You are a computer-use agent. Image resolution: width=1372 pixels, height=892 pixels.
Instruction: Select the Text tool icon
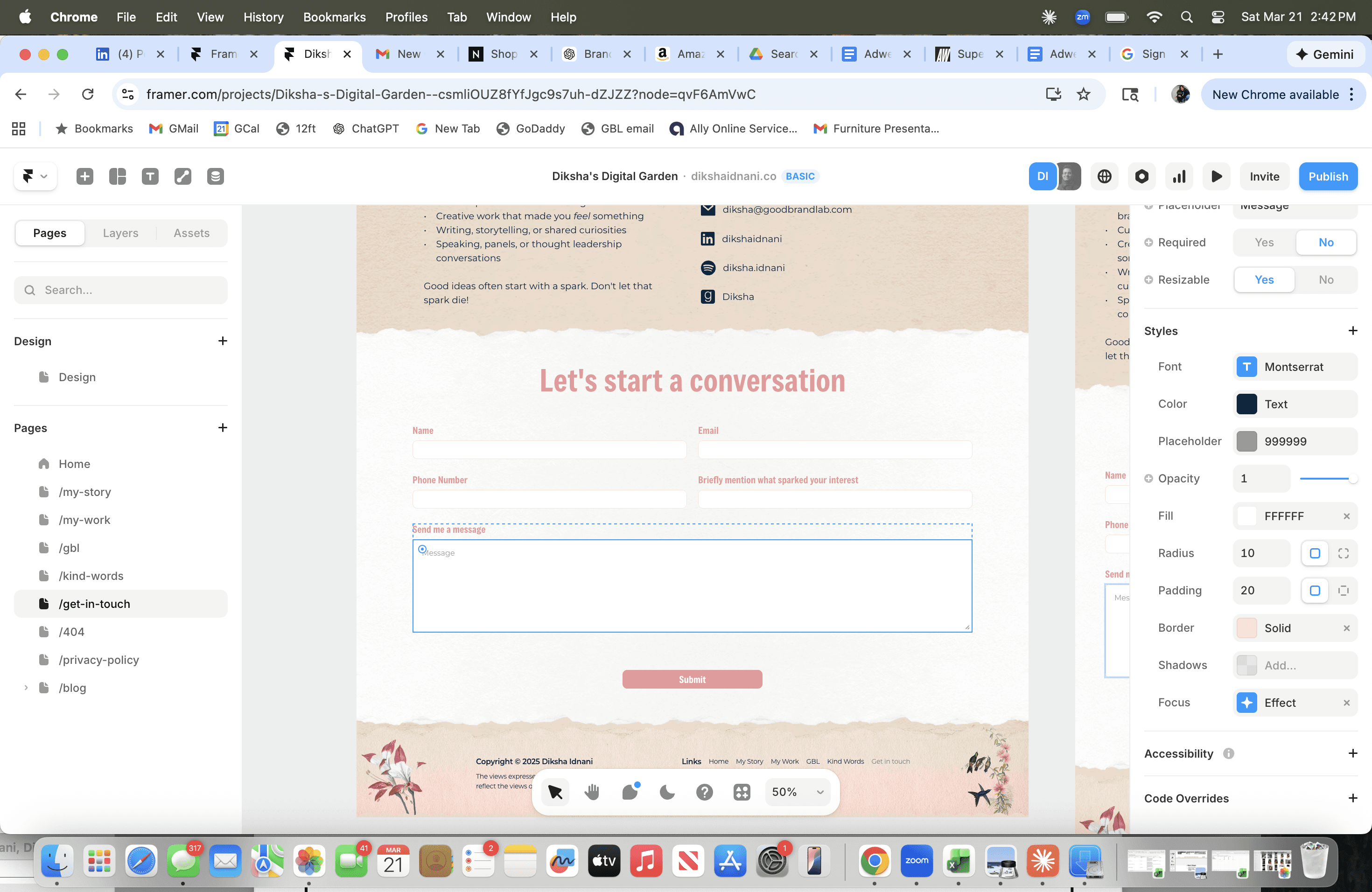tap(150, 176)
